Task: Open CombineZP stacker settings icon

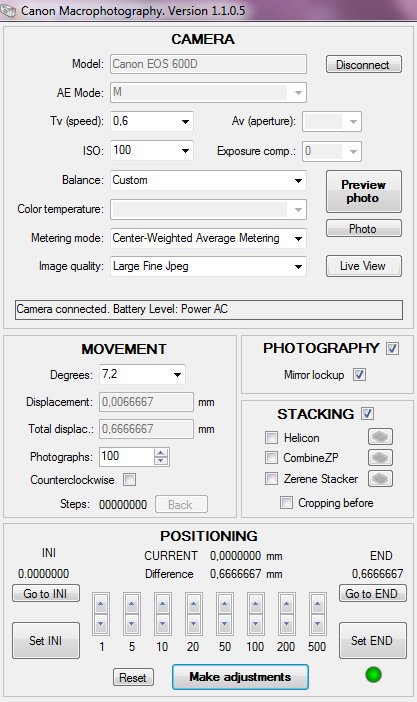Action: [x=380, y=458]
